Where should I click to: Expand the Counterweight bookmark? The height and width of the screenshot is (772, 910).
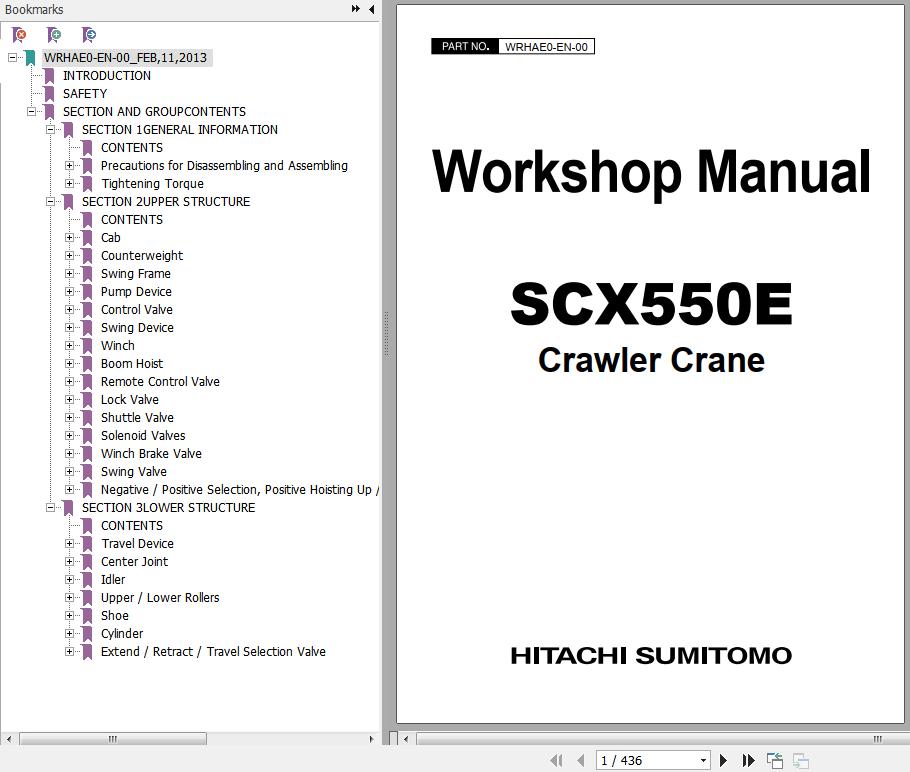[x=69, y=255]
